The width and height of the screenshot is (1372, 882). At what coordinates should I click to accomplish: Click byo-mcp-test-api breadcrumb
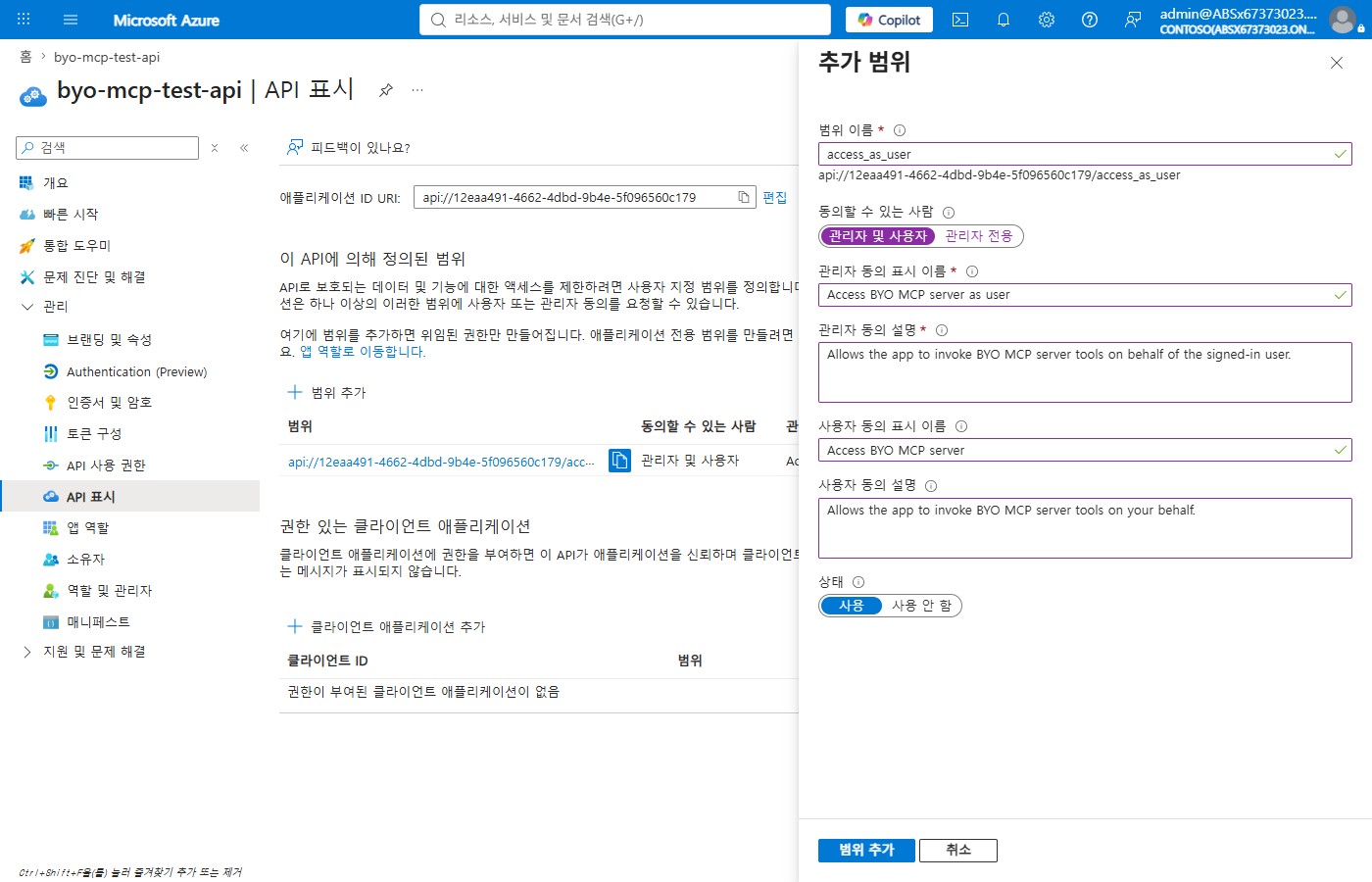(x=107, y=57)
